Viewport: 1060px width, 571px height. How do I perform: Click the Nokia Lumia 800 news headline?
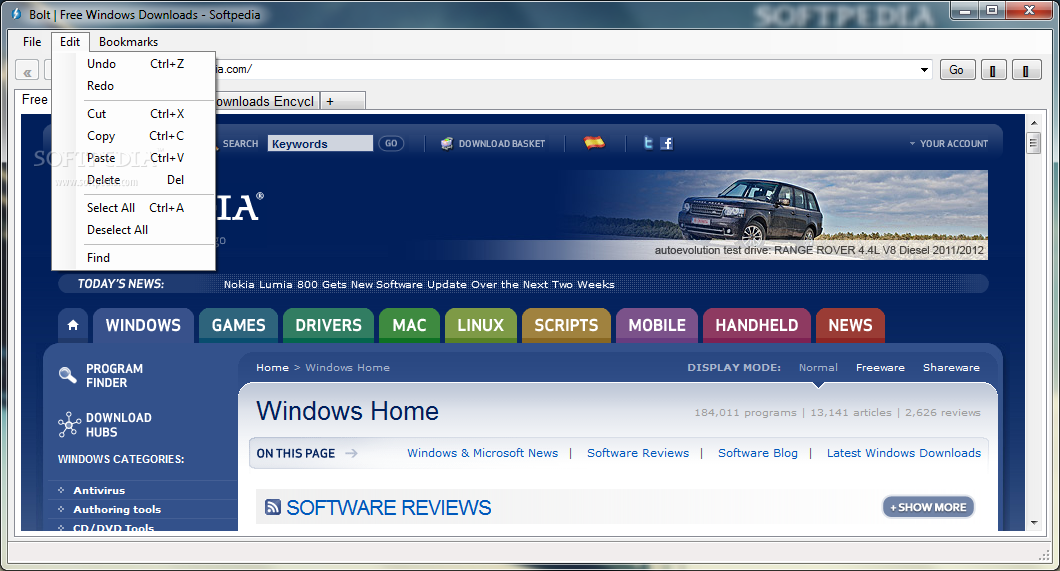419,284
